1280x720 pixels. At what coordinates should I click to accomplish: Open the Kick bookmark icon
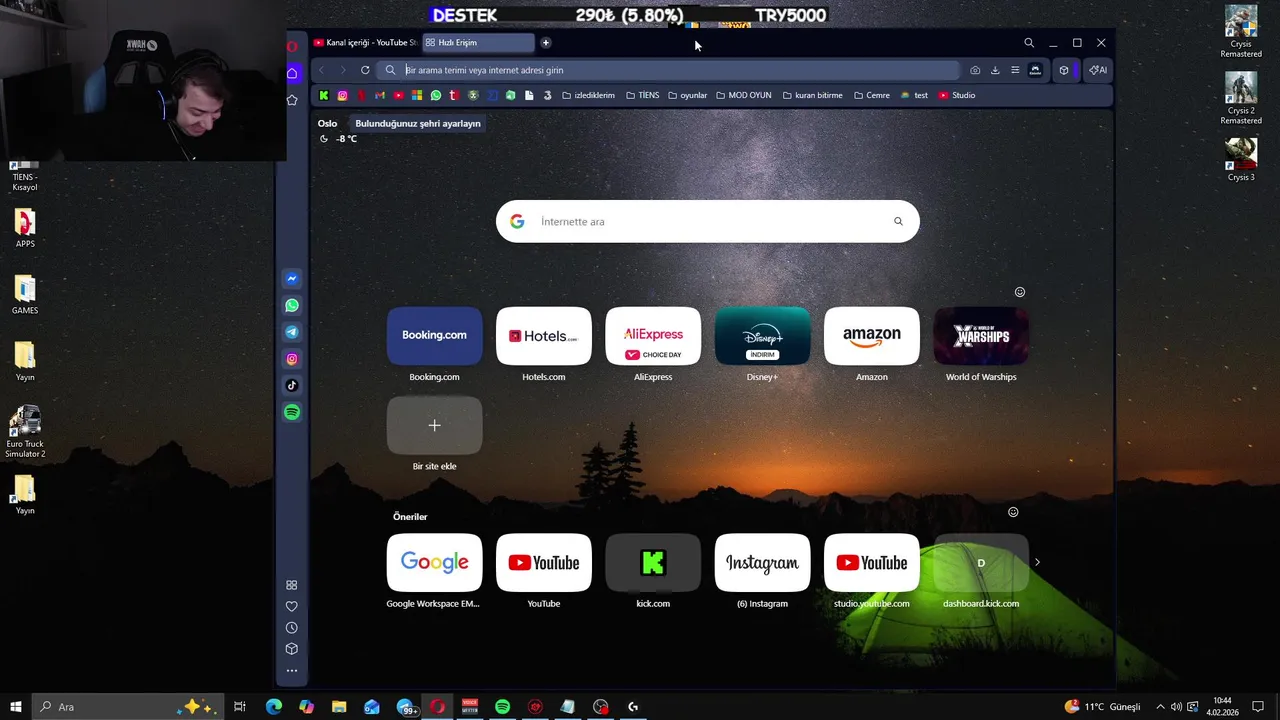324,95
